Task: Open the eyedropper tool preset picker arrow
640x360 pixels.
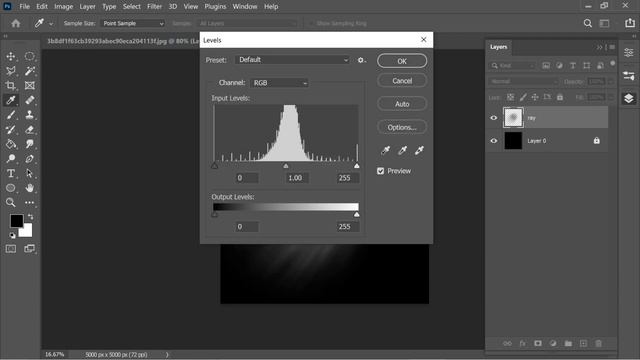Action: [x=51, y=24]
